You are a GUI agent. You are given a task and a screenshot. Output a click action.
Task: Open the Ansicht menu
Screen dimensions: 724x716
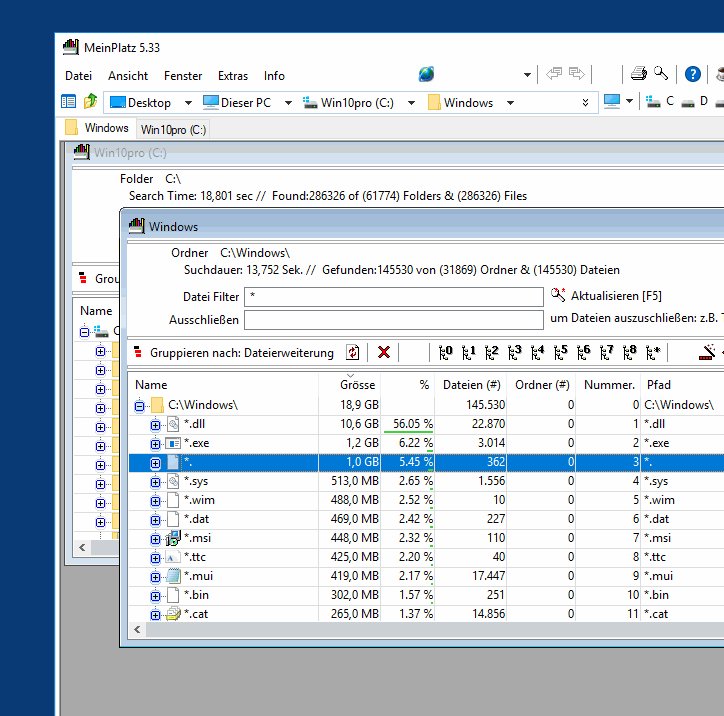[128, 76]
